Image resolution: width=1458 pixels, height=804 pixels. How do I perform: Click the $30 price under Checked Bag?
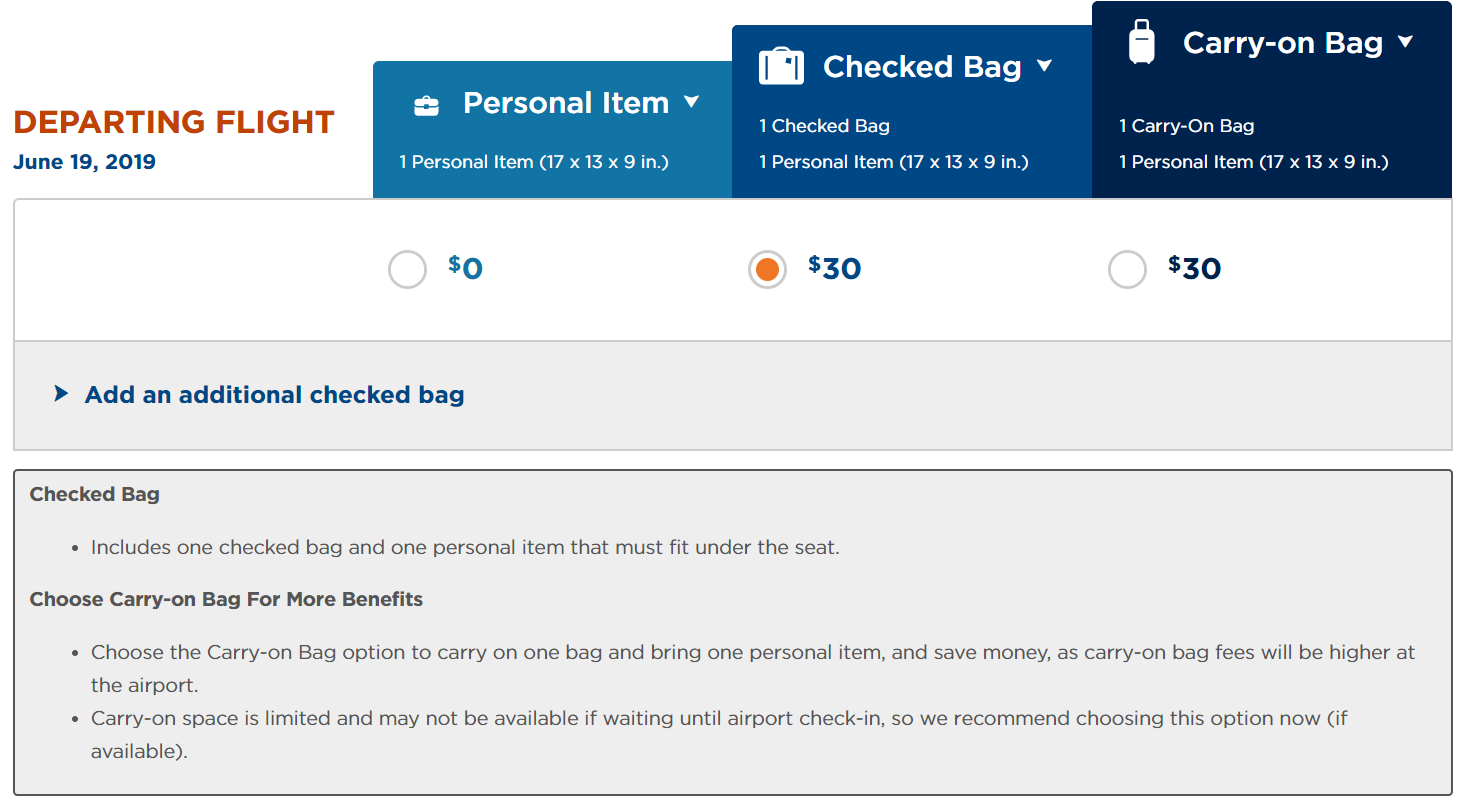(x=835, y=268)
